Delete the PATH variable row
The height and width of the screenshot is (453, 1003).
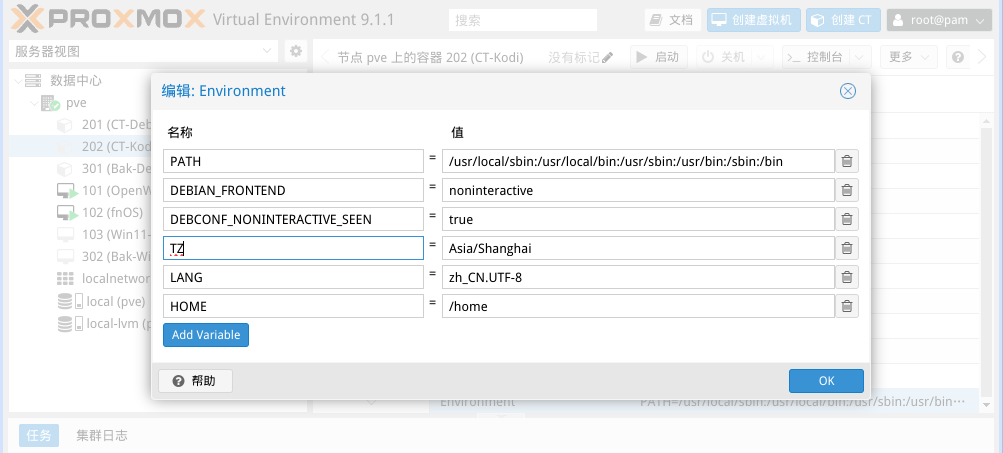pyautogui.click(x=846, y=161)
